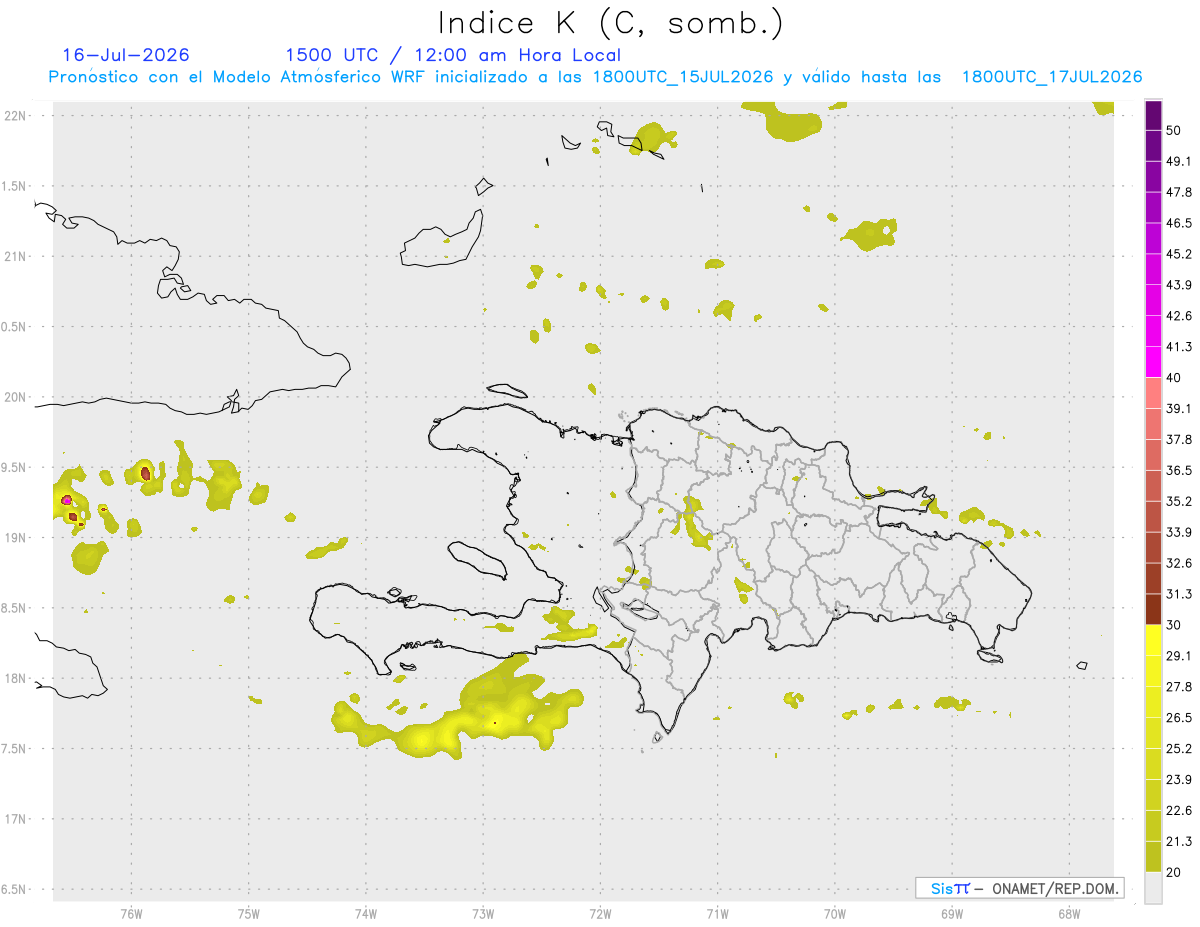Click the colorbar value '21.3'
1200x927 pixels.
click(1179, 842)
